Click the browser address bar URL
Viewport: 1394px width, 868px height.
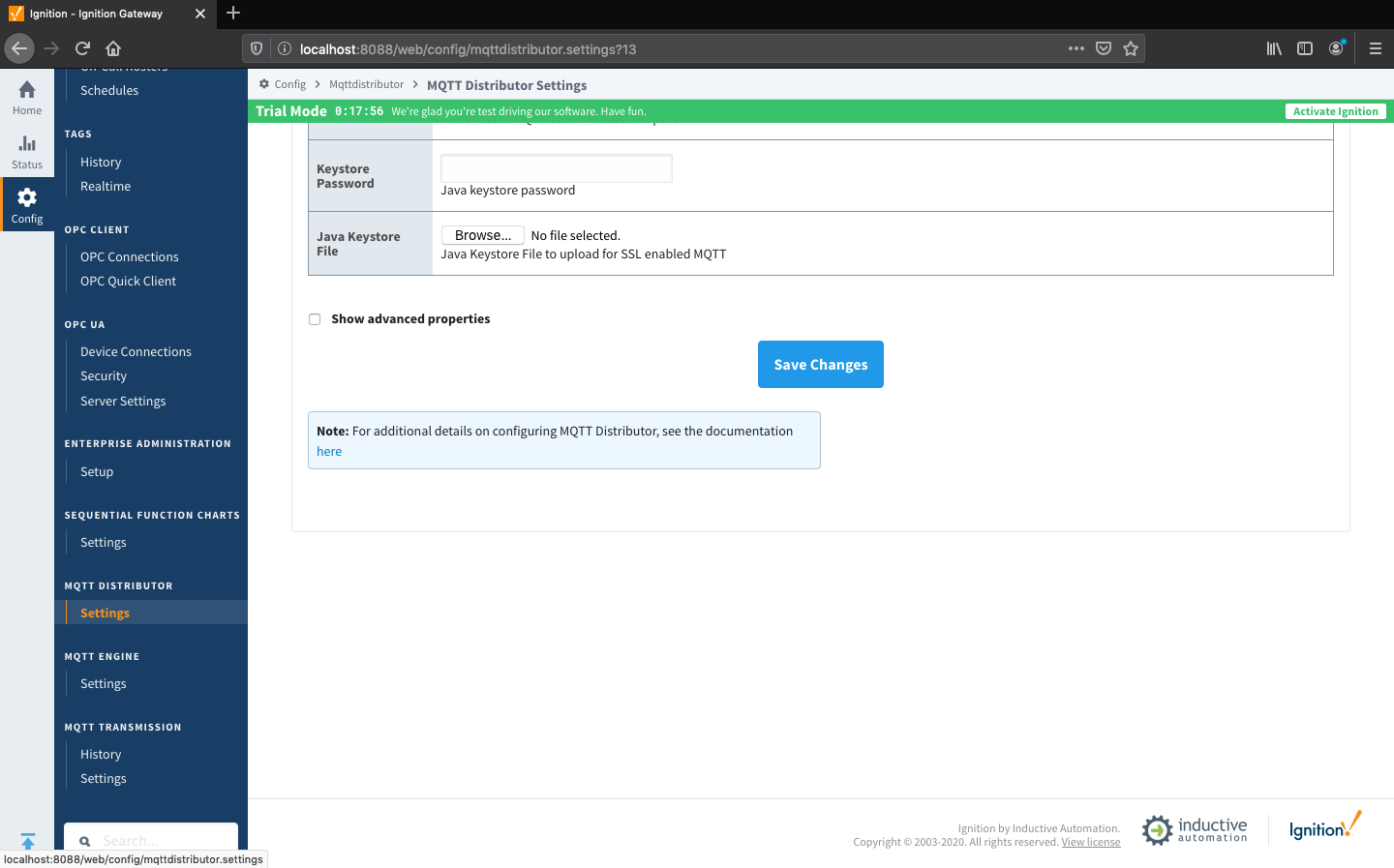[468, 49]
